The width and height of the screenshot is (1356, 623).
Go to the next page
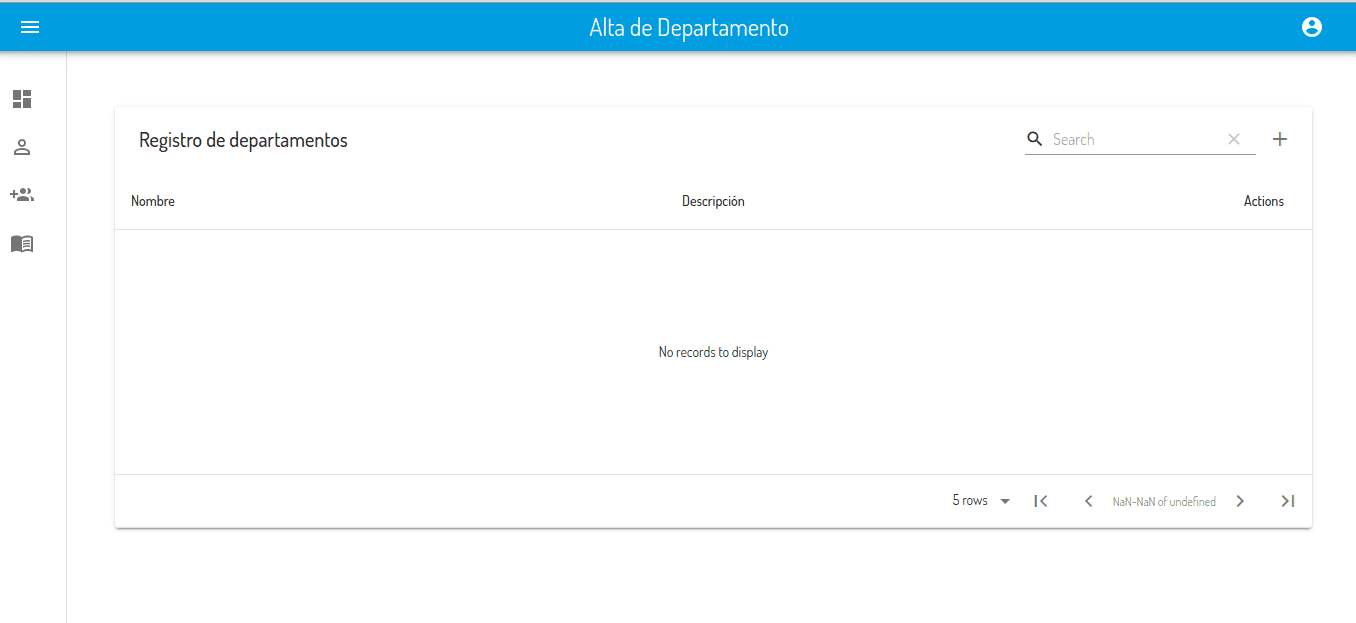1240,501
